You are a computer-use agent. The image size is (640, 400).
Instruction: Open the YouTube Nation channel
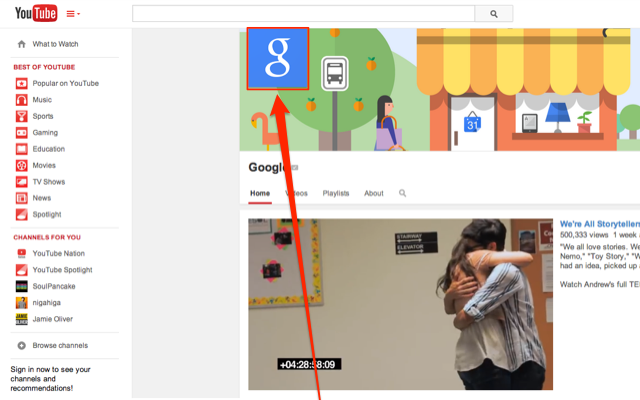click(59, 253)
